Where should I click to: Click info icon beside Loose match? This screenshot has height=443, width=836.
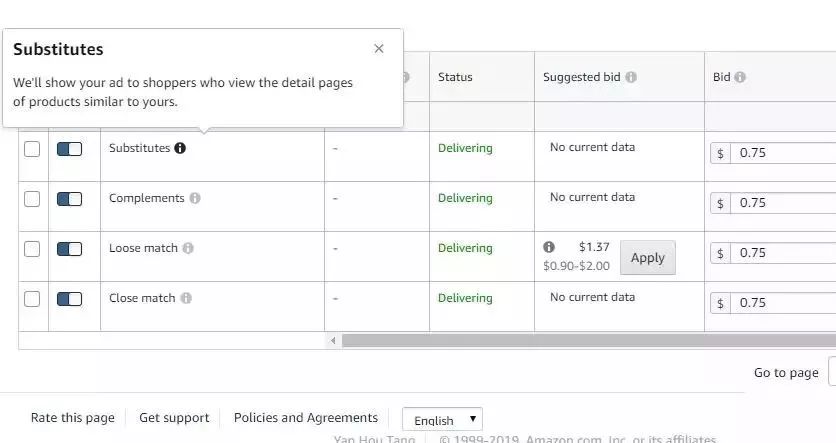(x=188, y=248)
